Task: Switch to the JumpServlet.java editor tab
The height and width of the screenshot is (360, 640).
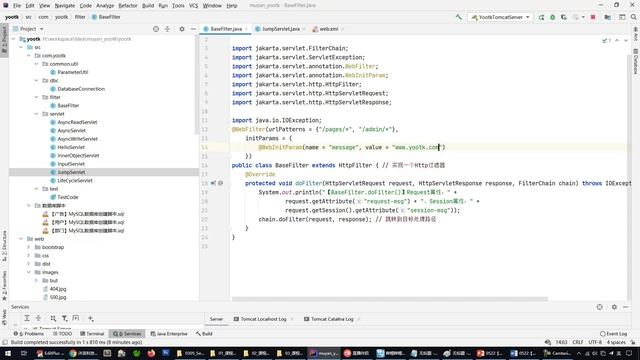Action: 280,29
